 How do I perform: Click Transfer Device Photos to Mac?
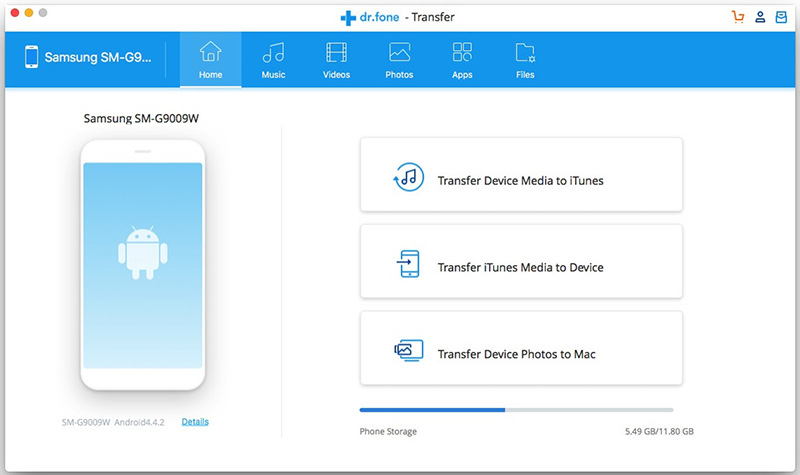tap(521, 348)
